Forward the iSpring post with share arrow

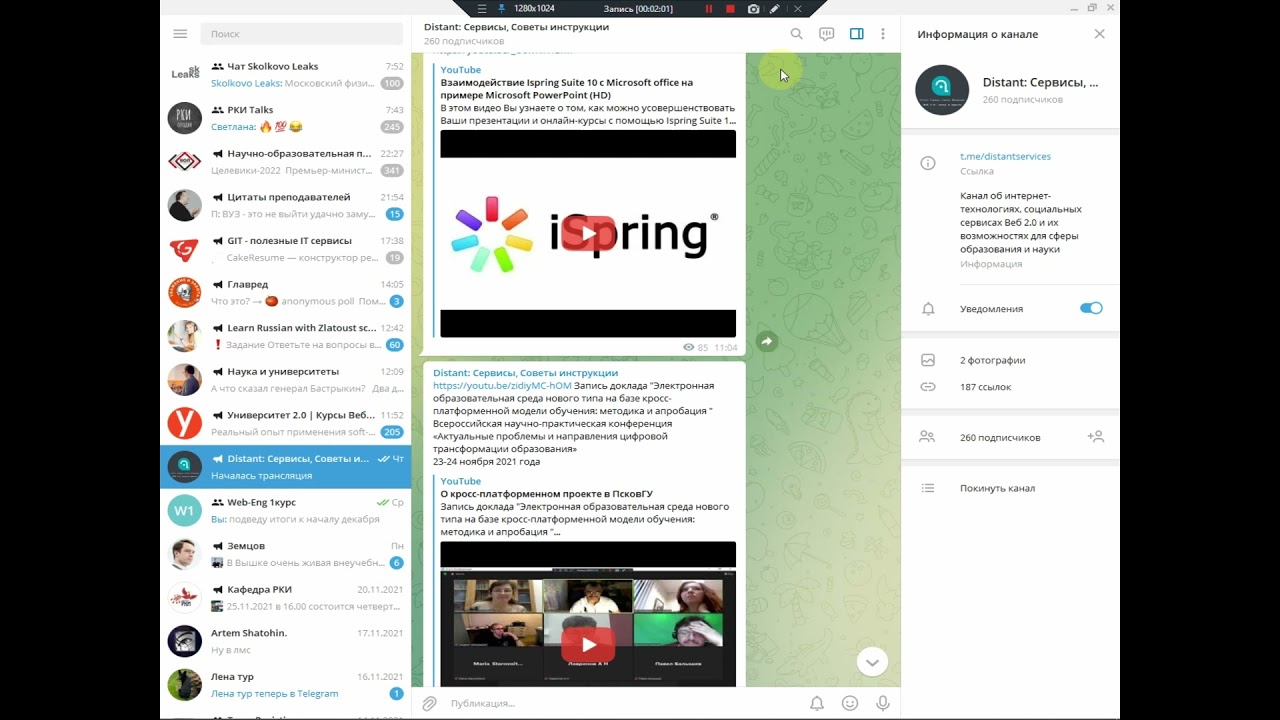coord(766,341)
